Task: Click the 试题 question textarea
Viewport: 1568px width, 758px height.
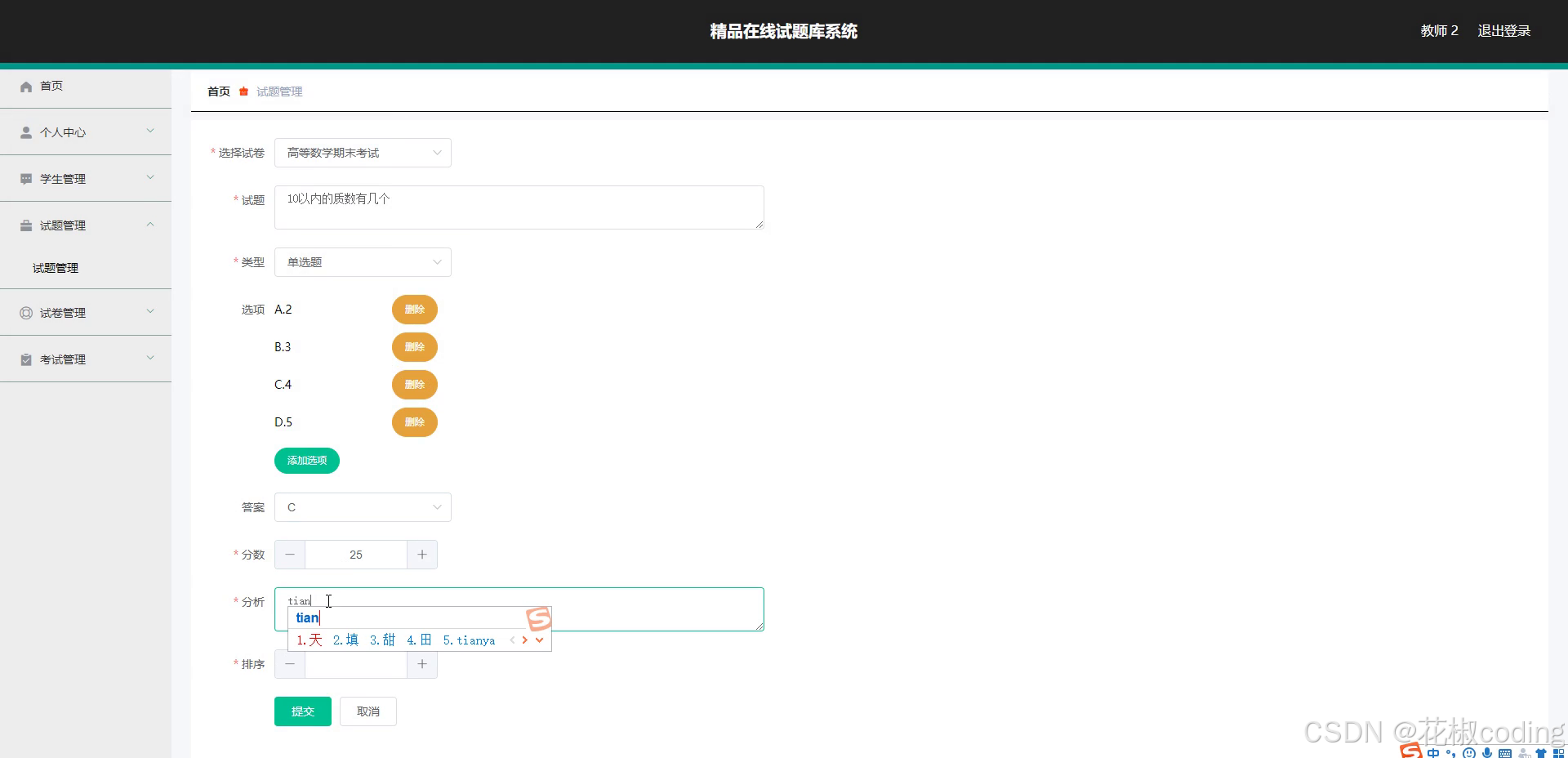Action: (x=519, y=207)
